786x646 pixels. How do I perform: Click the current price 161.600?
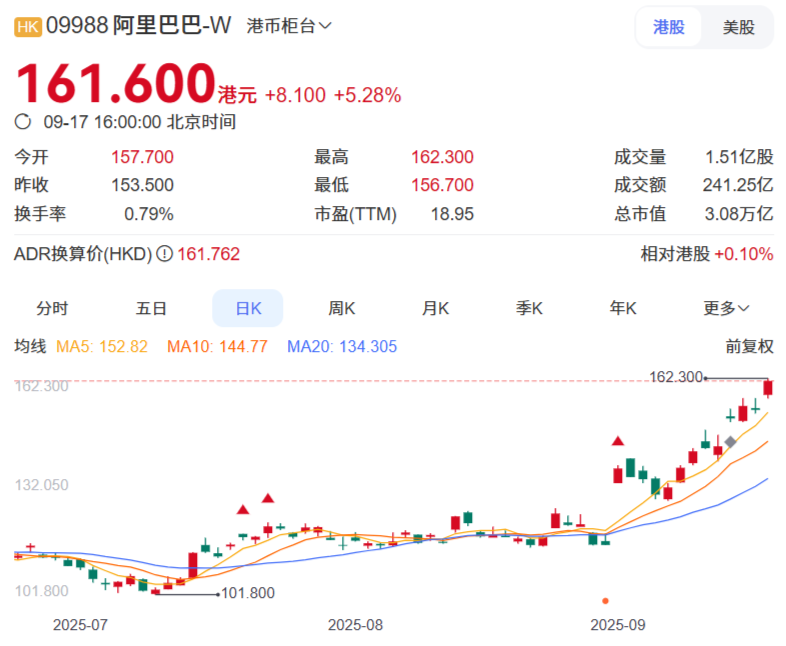(116, 83)
